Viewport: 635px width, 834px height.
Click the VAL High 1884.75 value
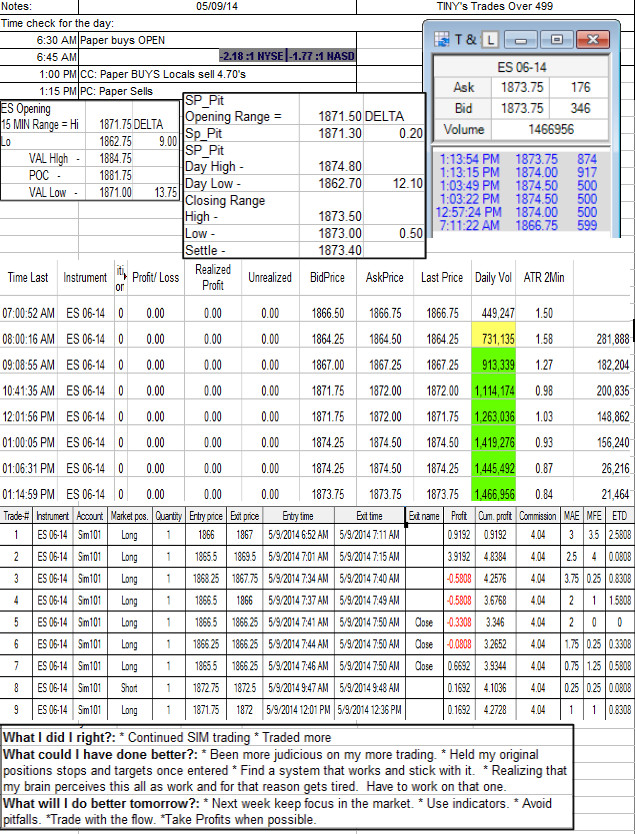point(115,159)
